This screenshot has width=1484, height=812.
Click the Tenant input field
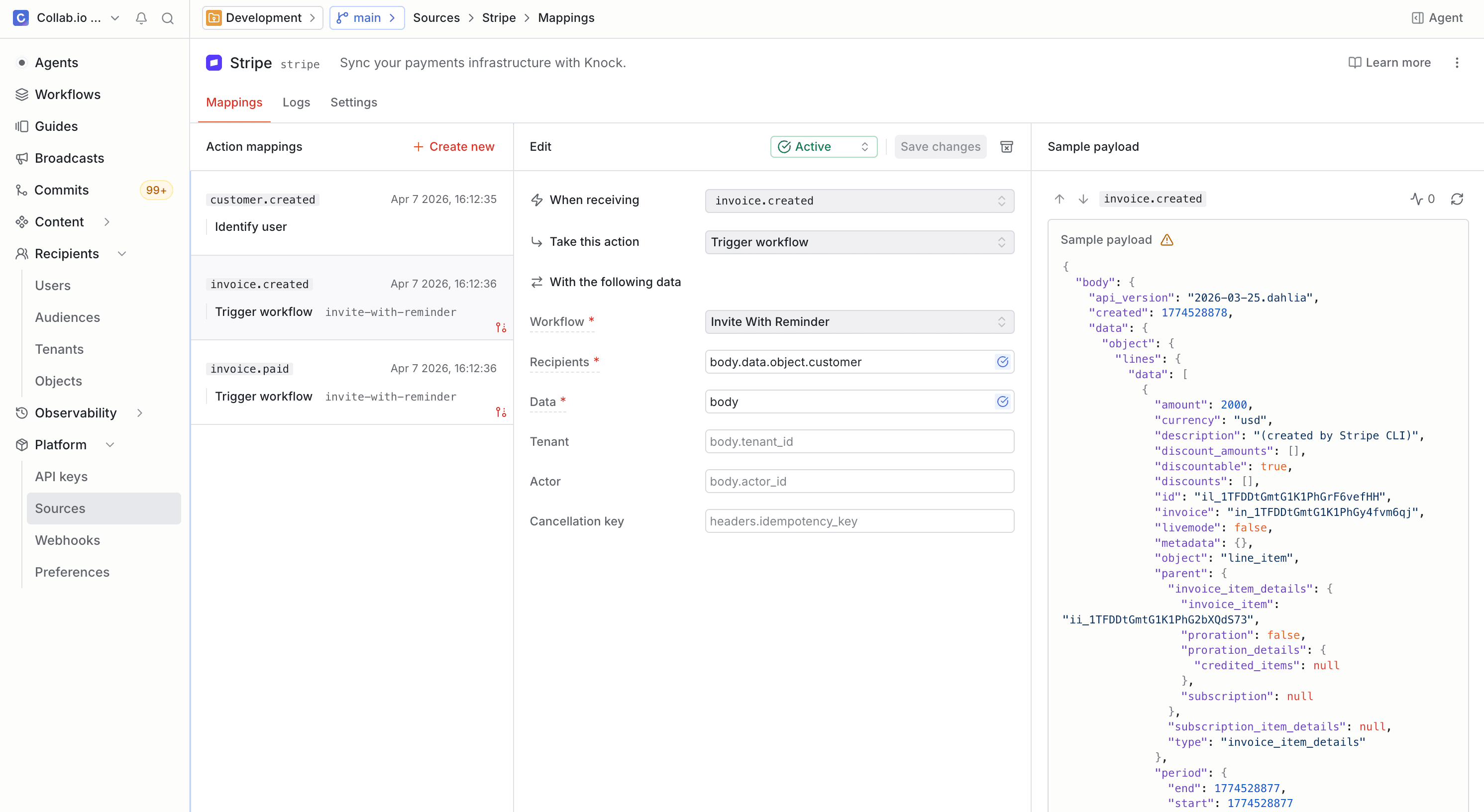(859, 441)
